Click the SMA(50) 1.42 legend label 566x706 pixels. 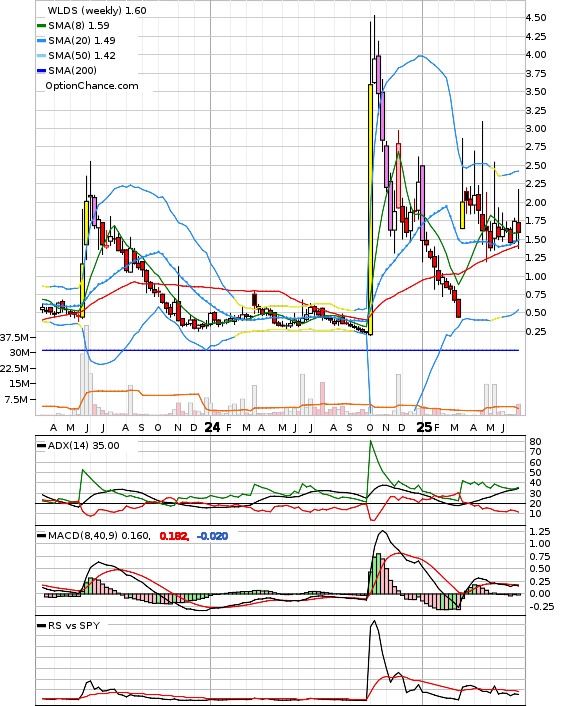tap(82, 56)
